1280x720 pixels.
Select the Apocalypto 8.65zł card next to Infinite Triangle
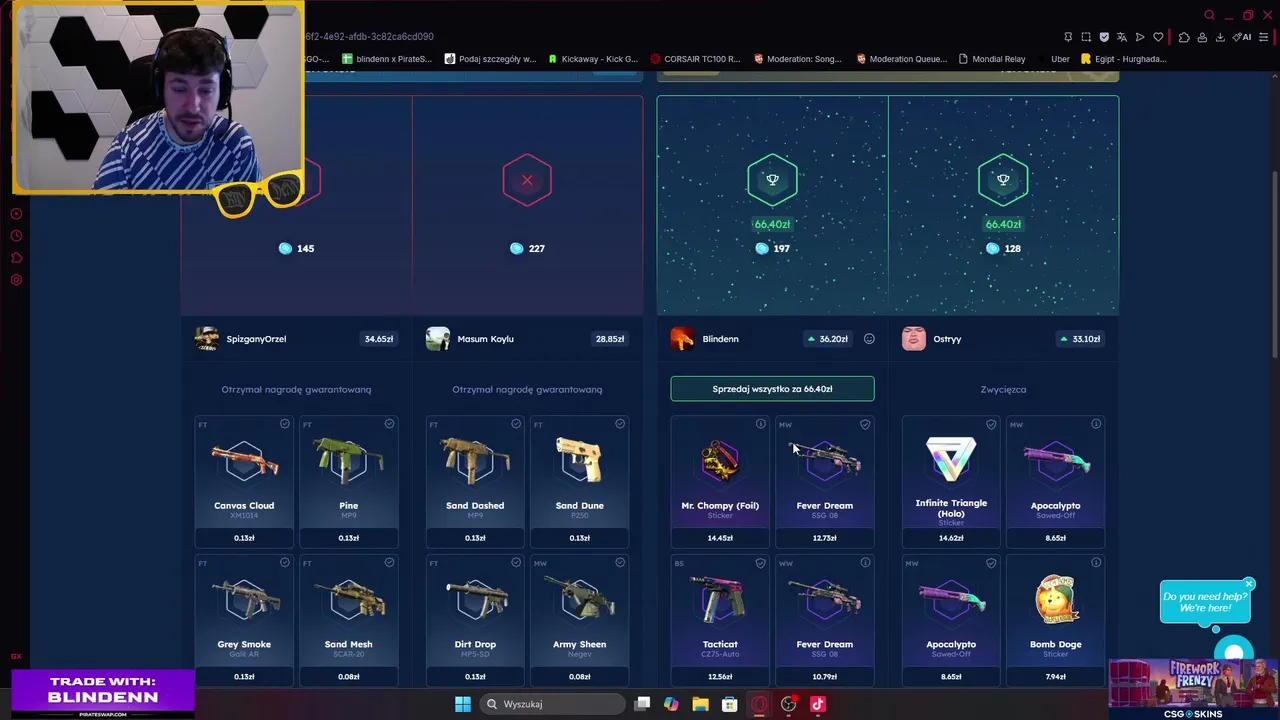point(1055,481)
